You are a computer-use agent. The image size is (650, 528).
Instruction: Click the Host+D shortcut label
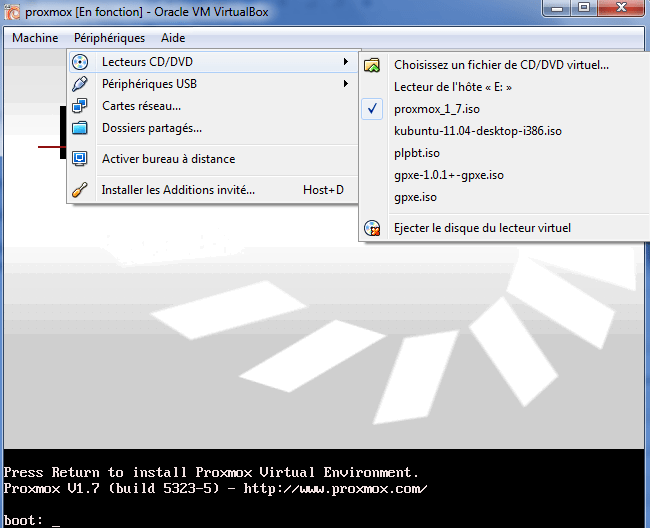323,190
